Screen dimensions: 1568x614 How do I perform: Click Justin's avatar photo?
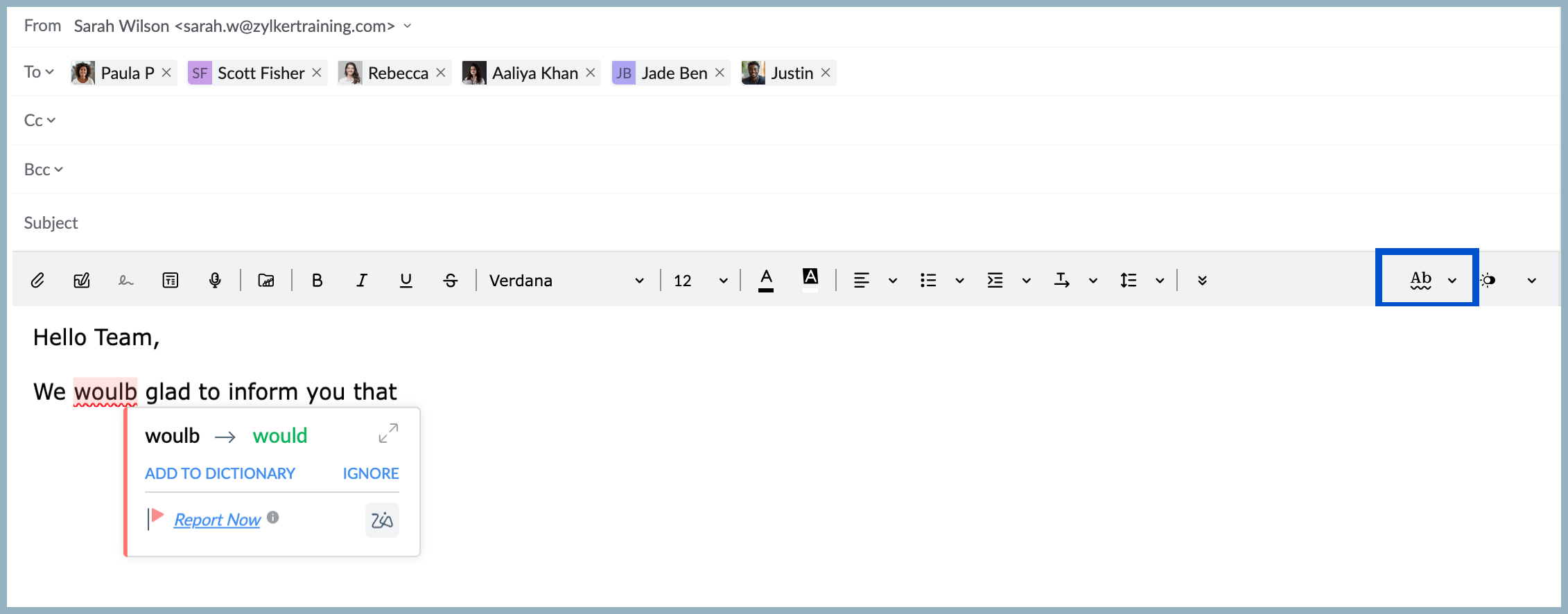[x=753, y=73]
